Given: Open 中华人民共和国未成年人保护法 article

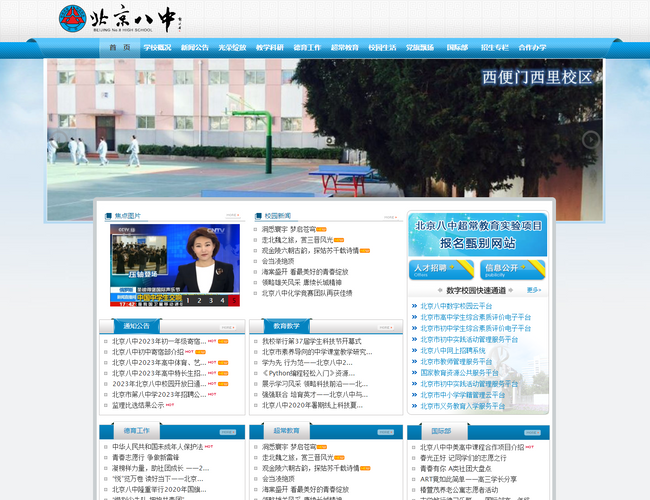Looking at the screenshot, I should (x=158, y=447).
